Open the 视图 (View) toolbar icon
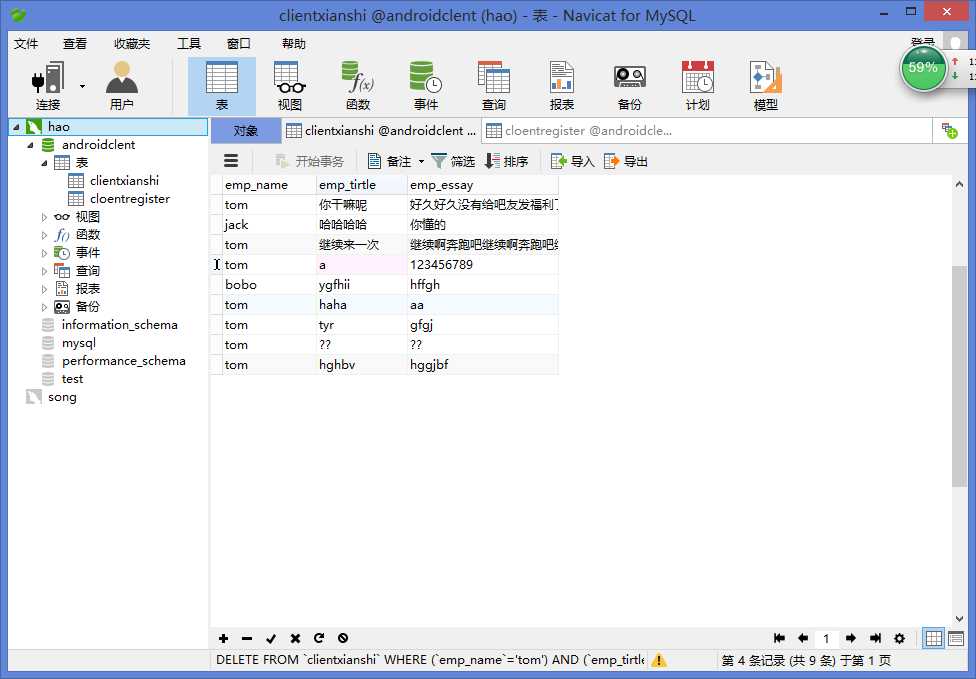Image resolution: width=976 pixels, height=679 pixels. coord(289,86)
